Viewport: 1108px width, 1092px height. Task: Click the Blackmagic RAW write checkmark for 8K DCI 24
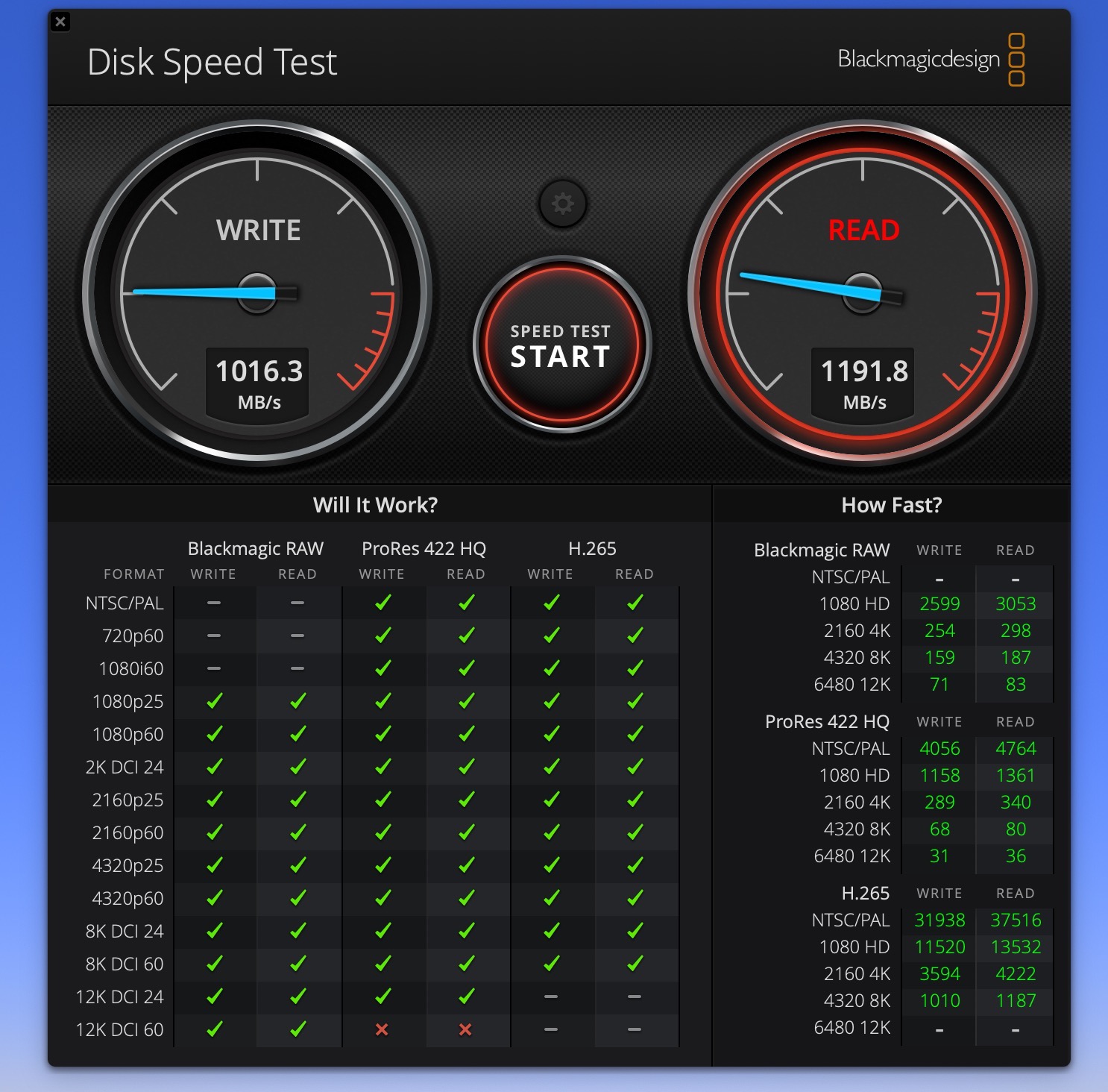tap(215, 931)
